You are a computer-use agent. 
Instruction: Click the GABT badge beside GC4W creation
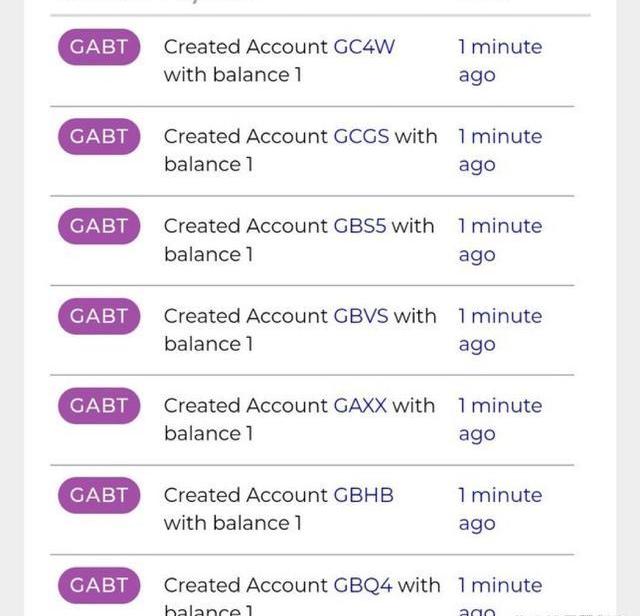(99, 47)
